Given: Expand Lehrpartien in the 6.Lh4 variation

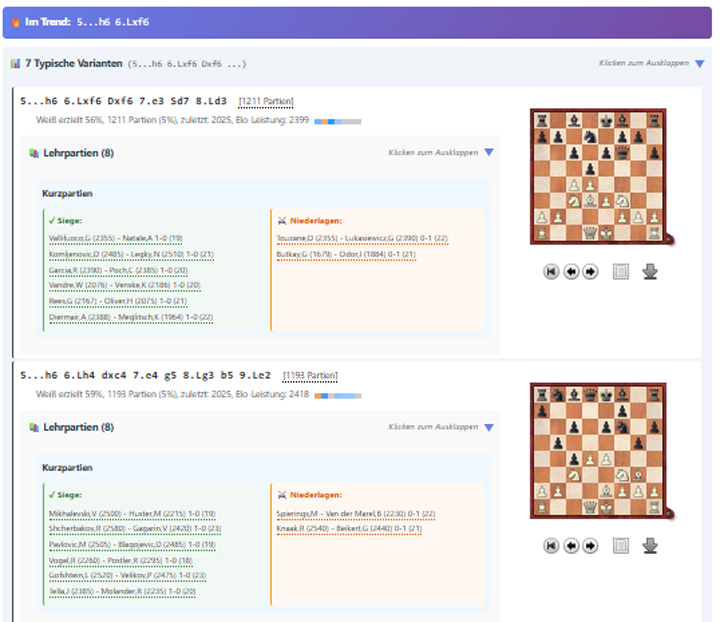Looking at the screenshot, I should [488, 427].
